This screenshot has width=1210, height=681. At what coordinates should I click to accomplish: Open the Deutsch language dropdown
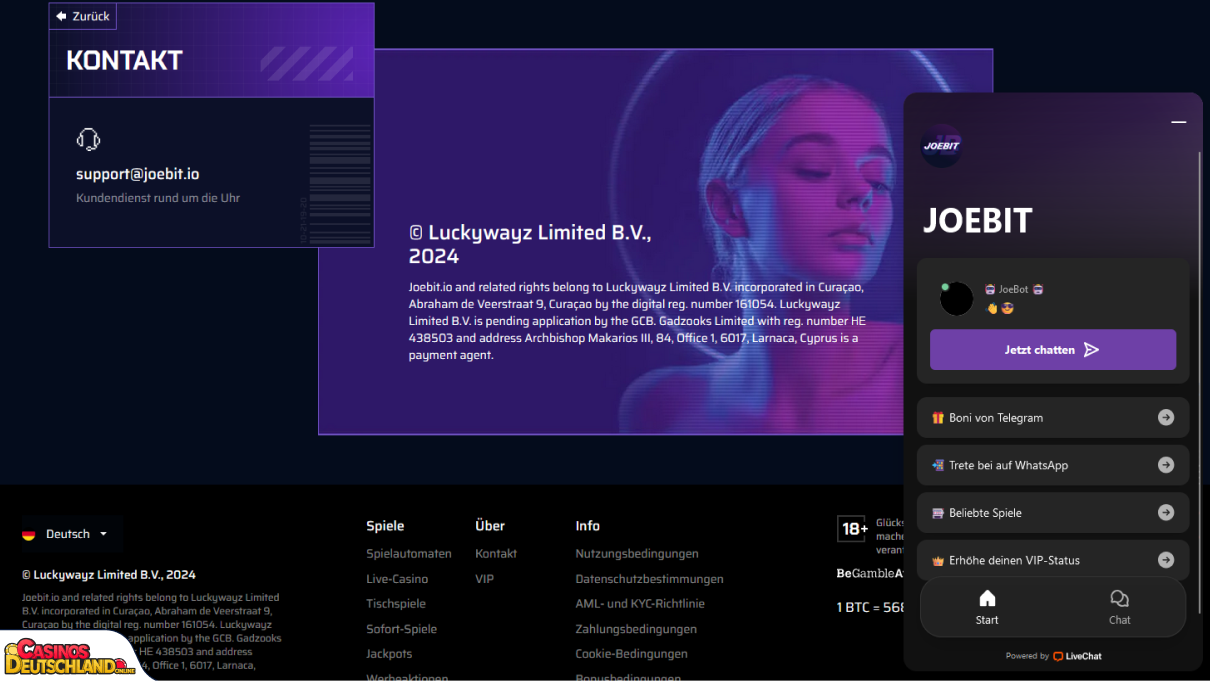click(x=72, y=534)
